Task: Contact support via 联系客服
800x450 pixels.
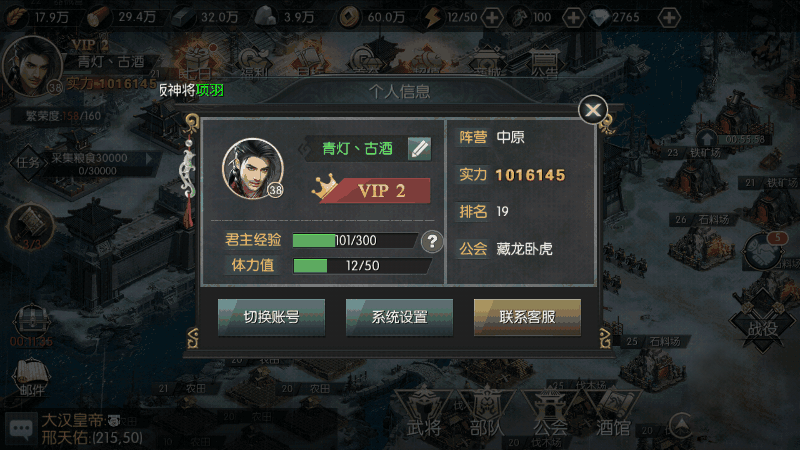Action: (x=527, y=317)
